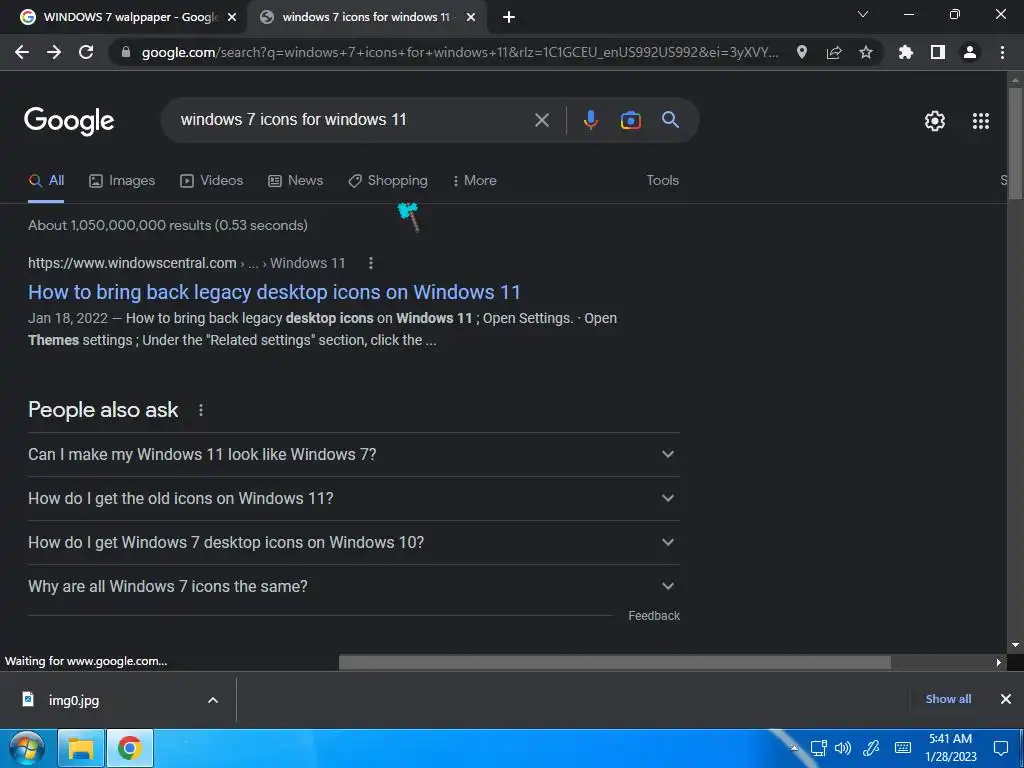The width and height of the screenshot is (1024, 768).
Task: Open the Windows Start orb
Action: [x=27, y=748]
